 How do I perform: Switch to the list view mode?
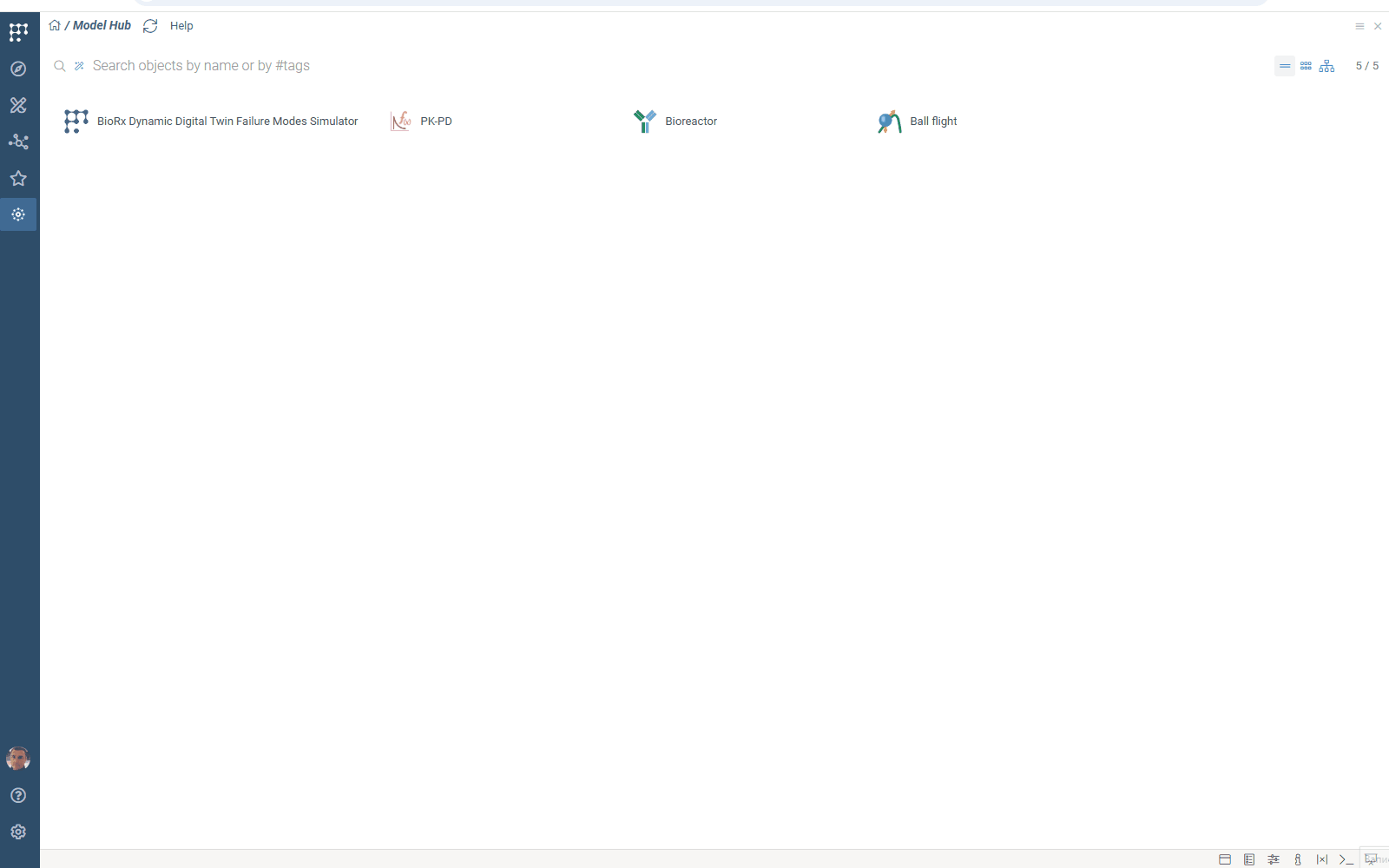click(1285, 66)
